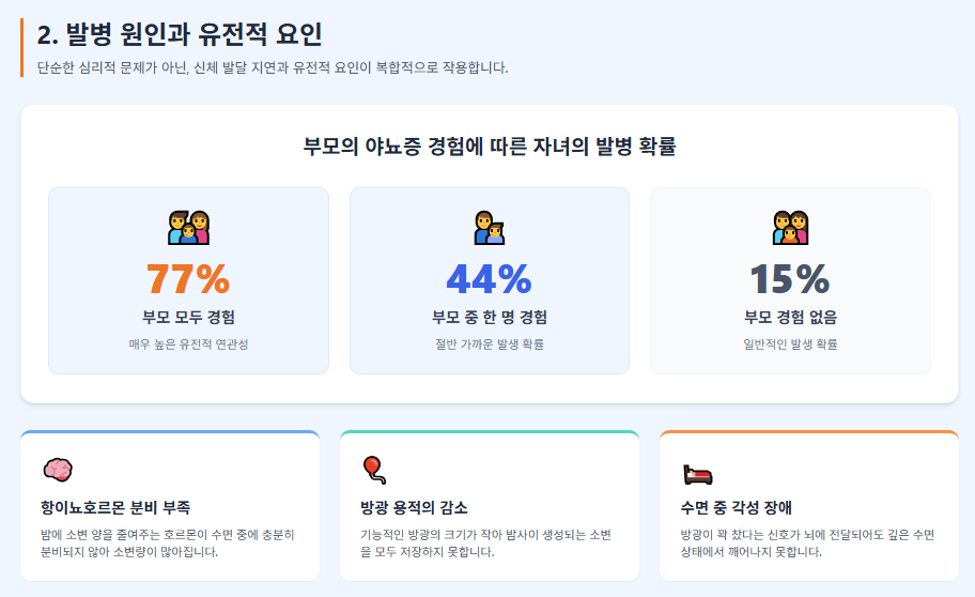Click the two-parent family emoji icon
The width and height of the screenshot is (975, 597).
pos(188,228)
